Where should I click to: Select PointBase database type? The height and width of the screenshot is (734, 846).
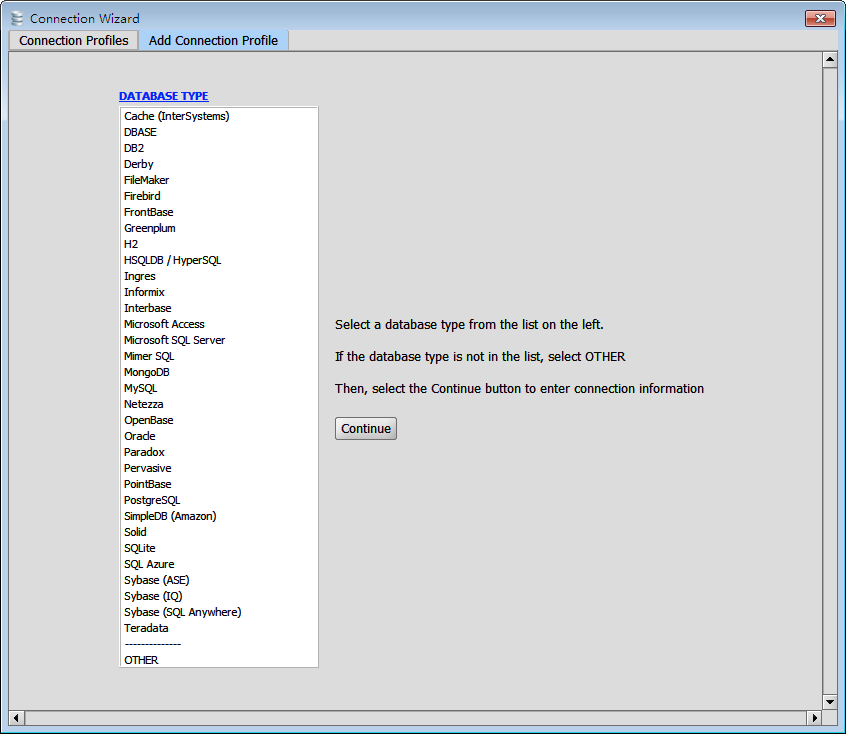pos(219,484)
